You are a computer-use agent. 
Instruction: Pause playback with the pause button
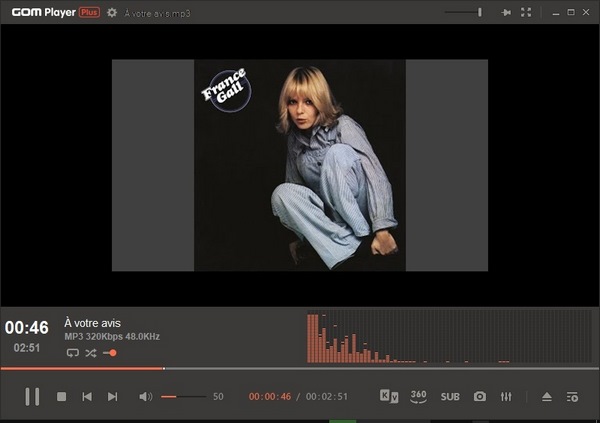(32, 397)
